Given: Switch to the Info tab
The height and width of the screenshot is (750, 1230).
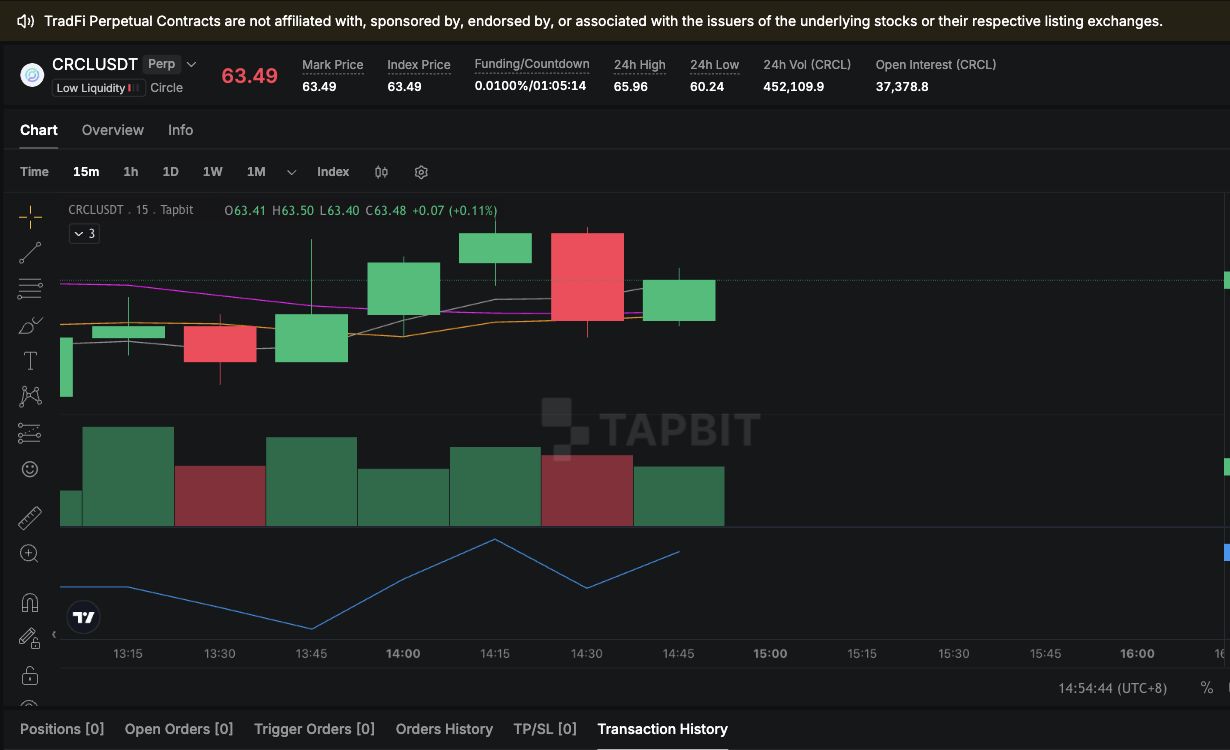Looking at the screenshot, I should [x=181, y=130].
